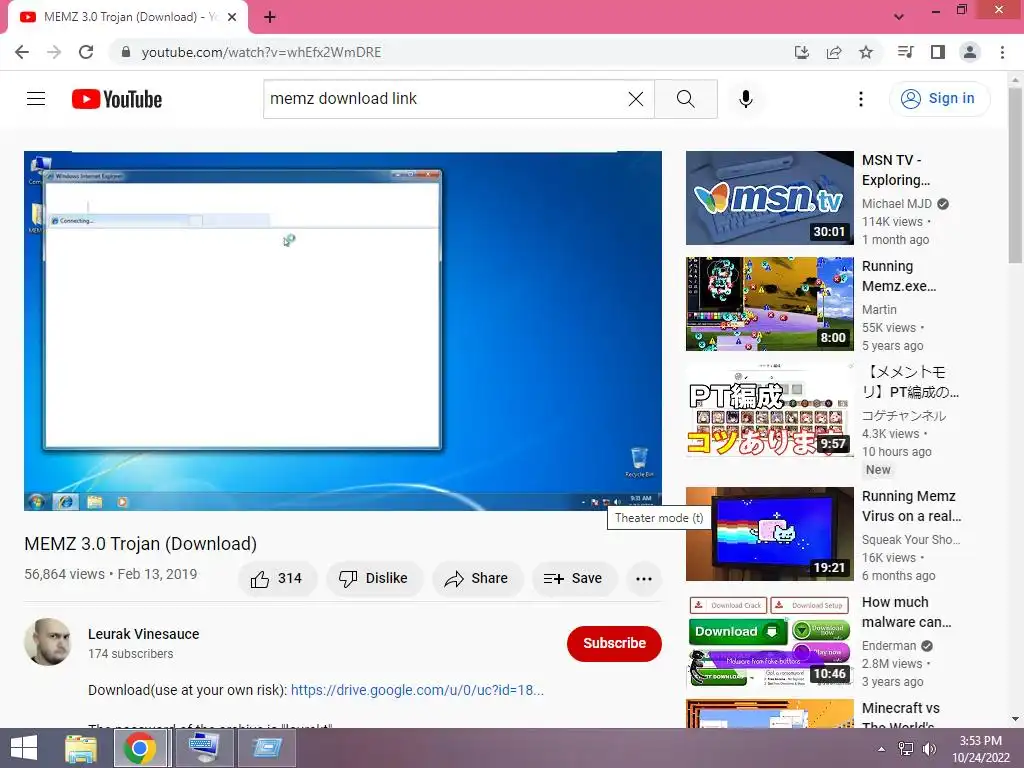The height and width of the screenshot is (768, 1024).
Task: Open the Chrome three-dot menu
Action: tap(1002, 52)
